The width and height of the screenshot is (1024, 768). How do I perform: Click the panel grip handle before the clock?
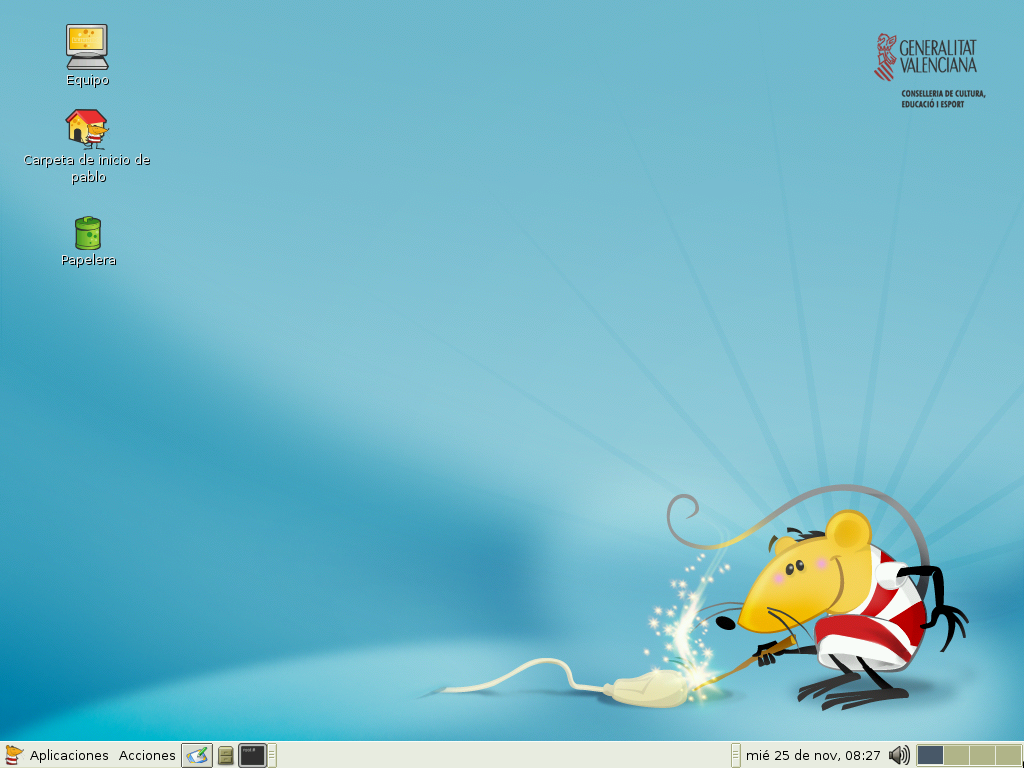(x=736, y=755)
